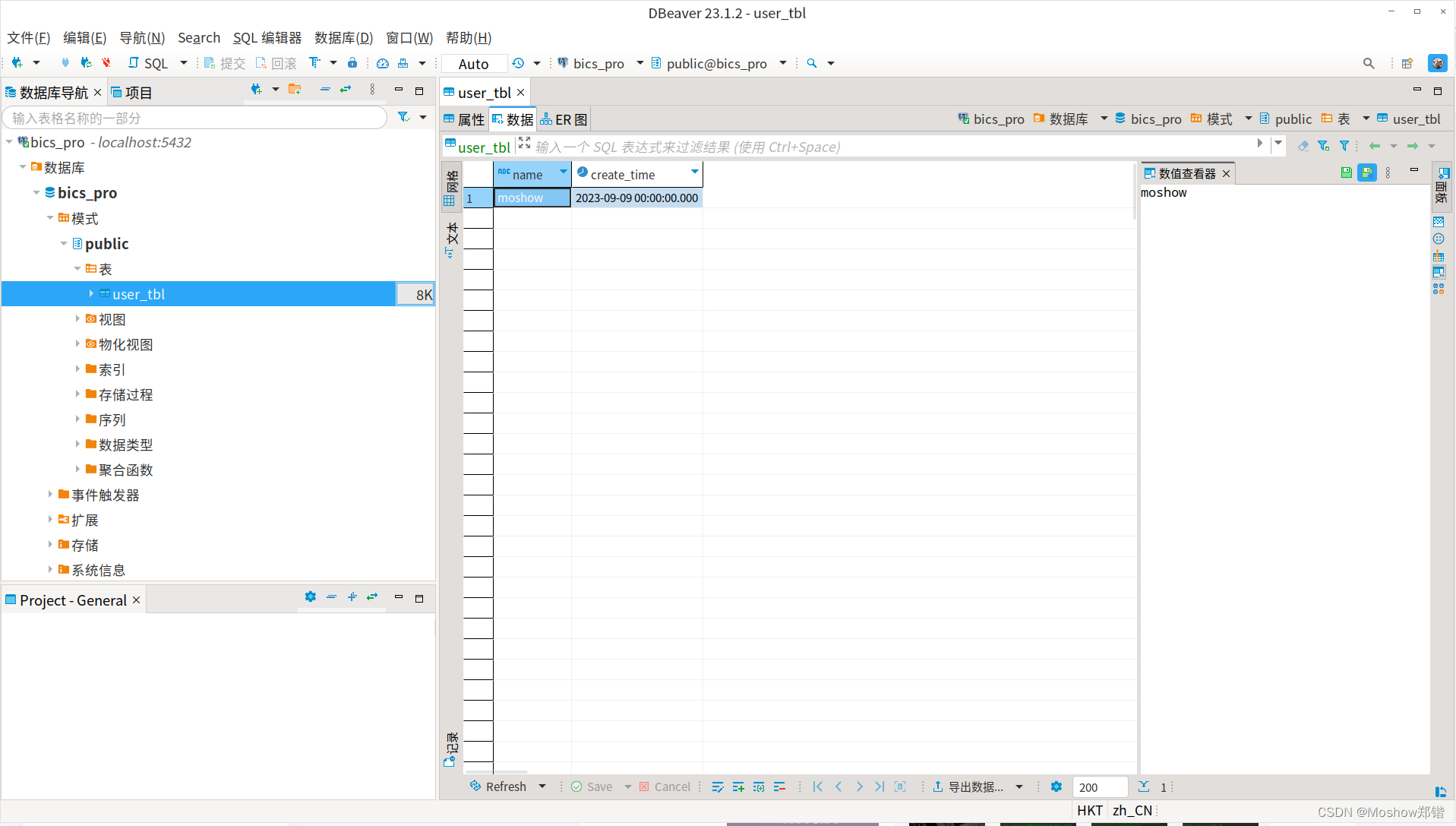Screen dimensions: 1456x826
Task: Switch to the 项目 tab
Action: pos(132,93)
